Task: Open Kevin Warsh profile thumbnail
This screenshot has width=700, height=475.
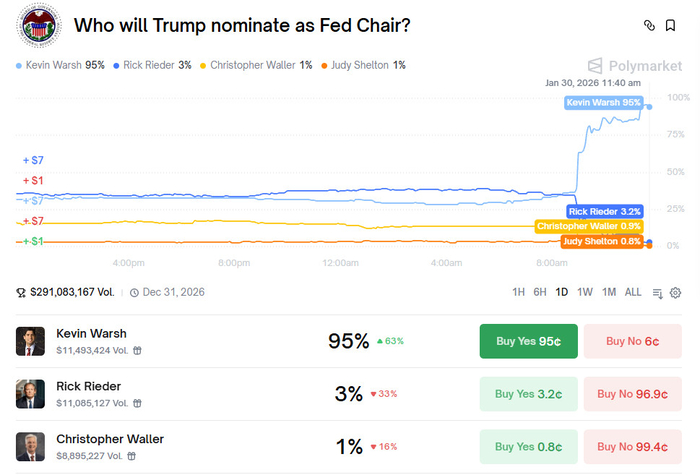Action: (x=30, y=341)
